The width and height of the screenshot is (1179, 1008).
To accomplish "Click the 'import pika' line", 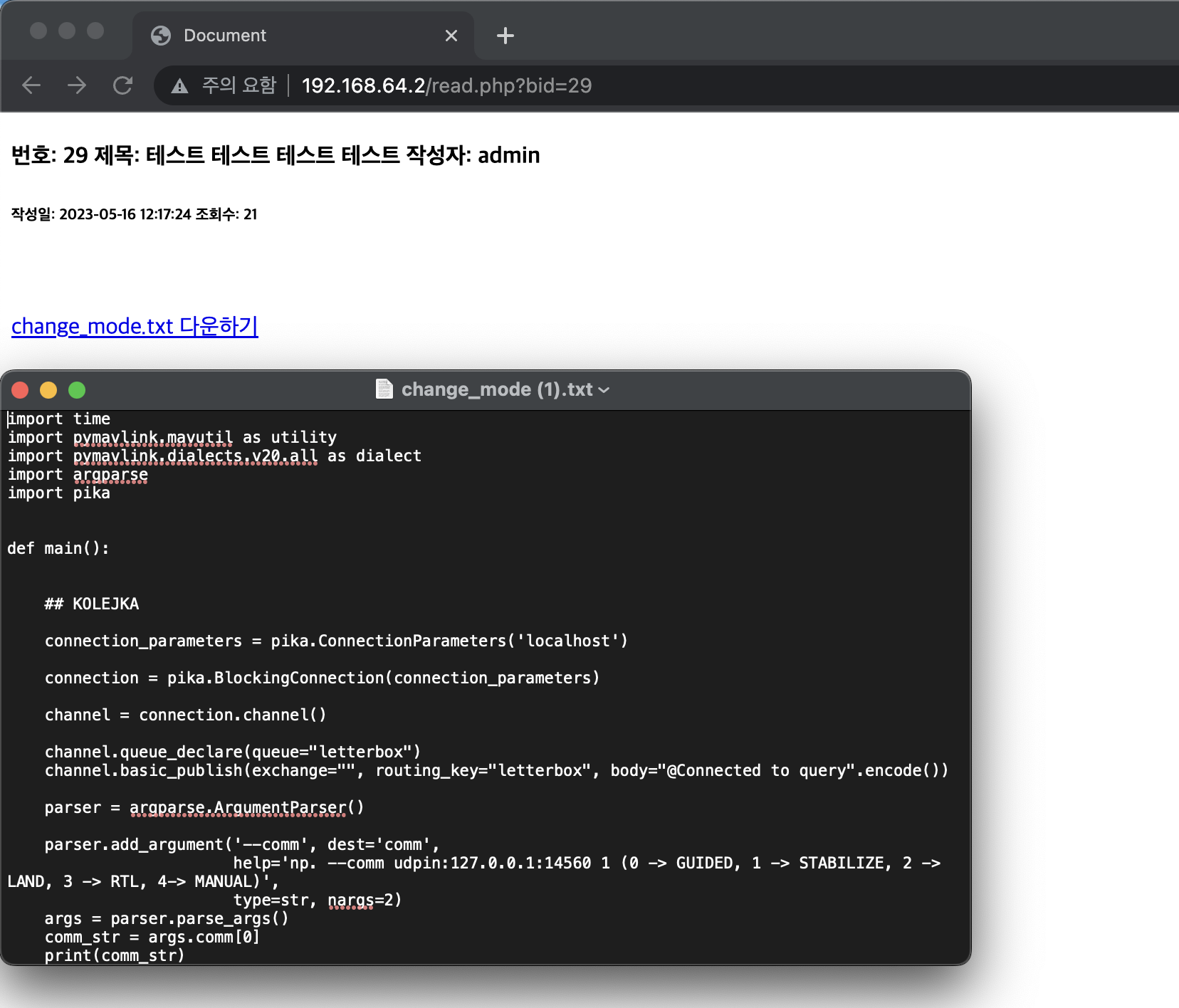I will [x=59, y=493].
